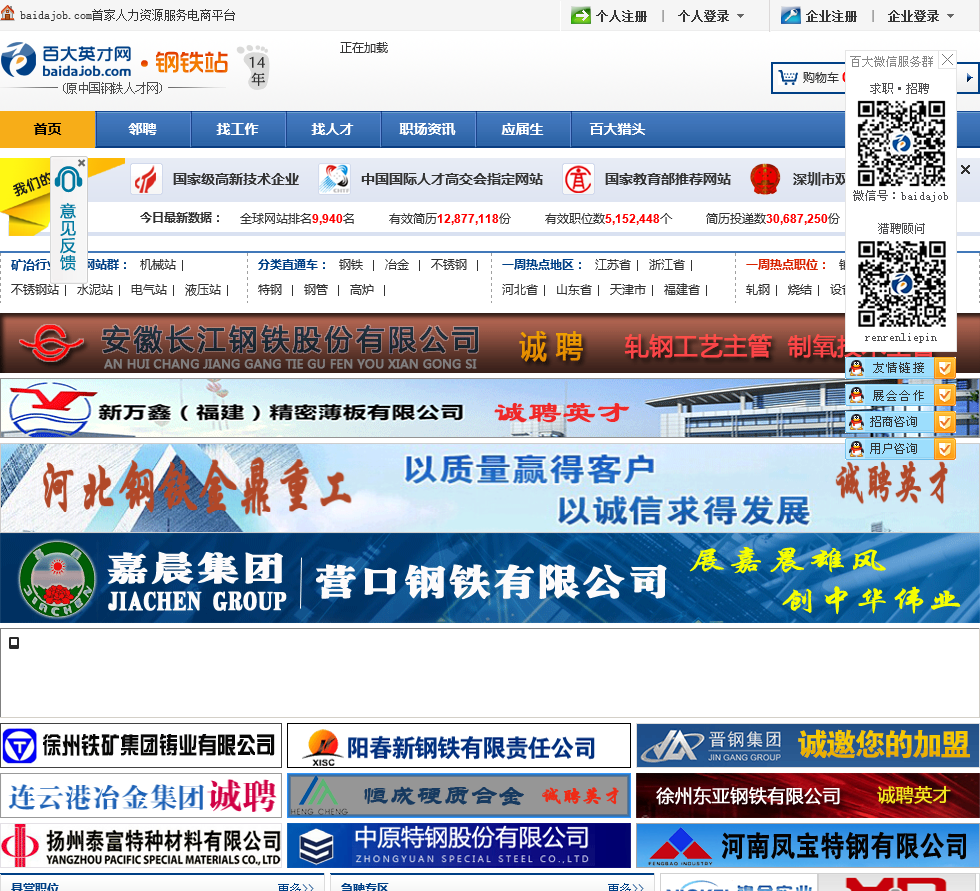Click the right arrow beside the QR panel
The image size is (980, 891).
point(969,78)
